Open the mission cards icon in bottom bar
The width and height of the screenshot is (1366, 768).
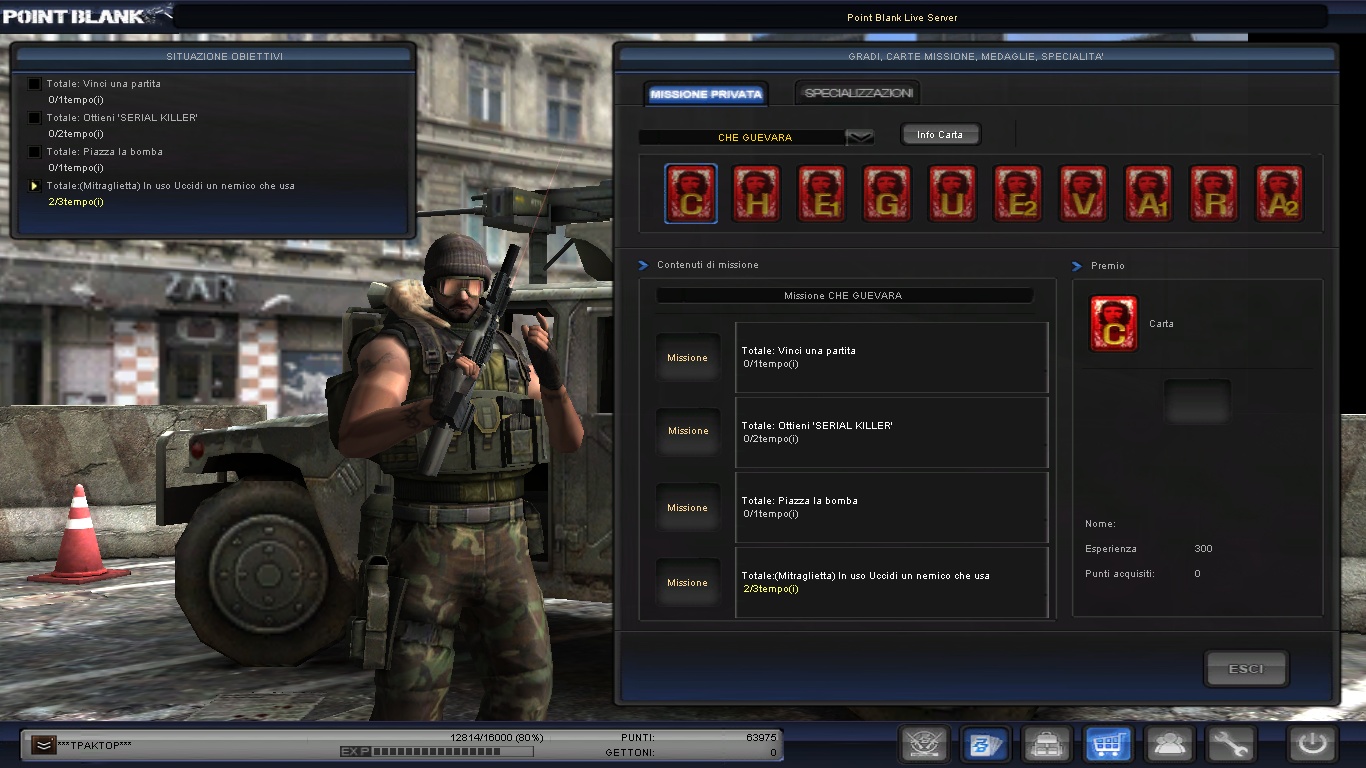coord(985,745)
